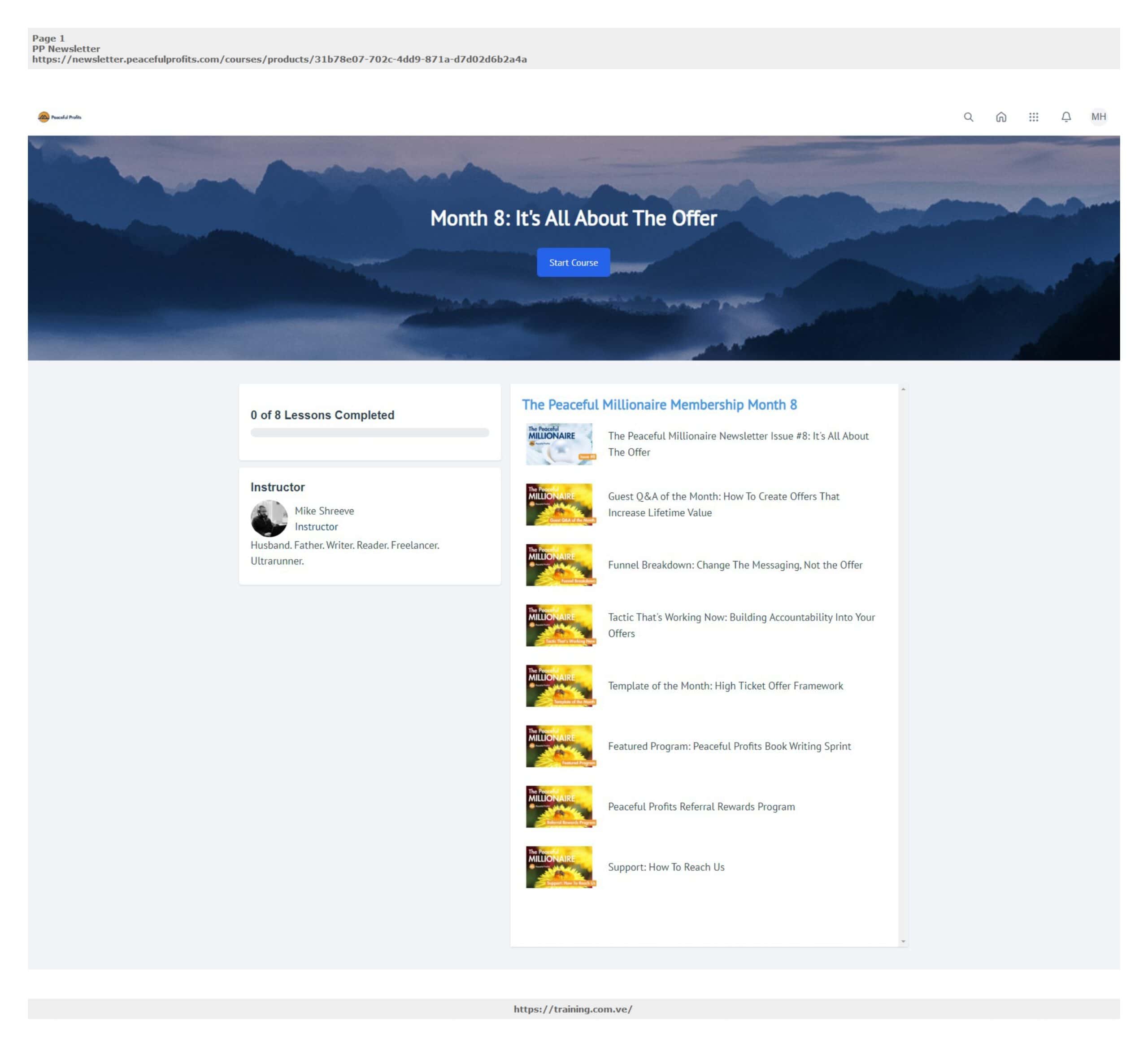Open the apps grid icon
The image size is (1148, 1047).
pos(1033,117)
